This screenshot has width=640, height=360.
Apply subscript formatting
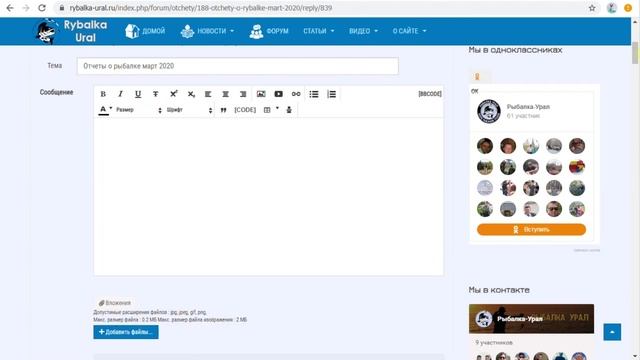click(191, 94)
